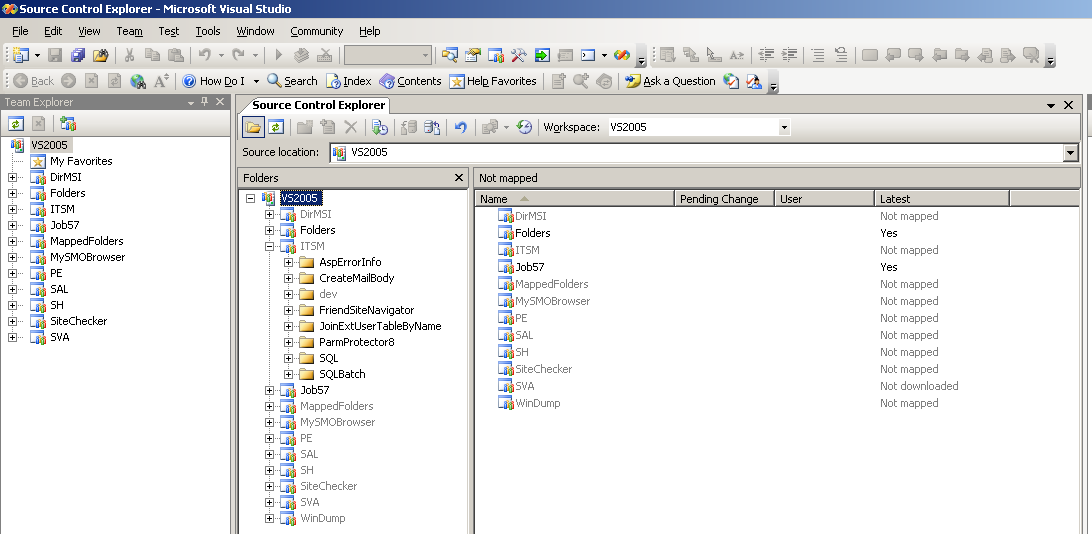Collapse the ITSM node in Folders tree
The width and height of the screenshot is (1092, 534).
pos(270,246)
